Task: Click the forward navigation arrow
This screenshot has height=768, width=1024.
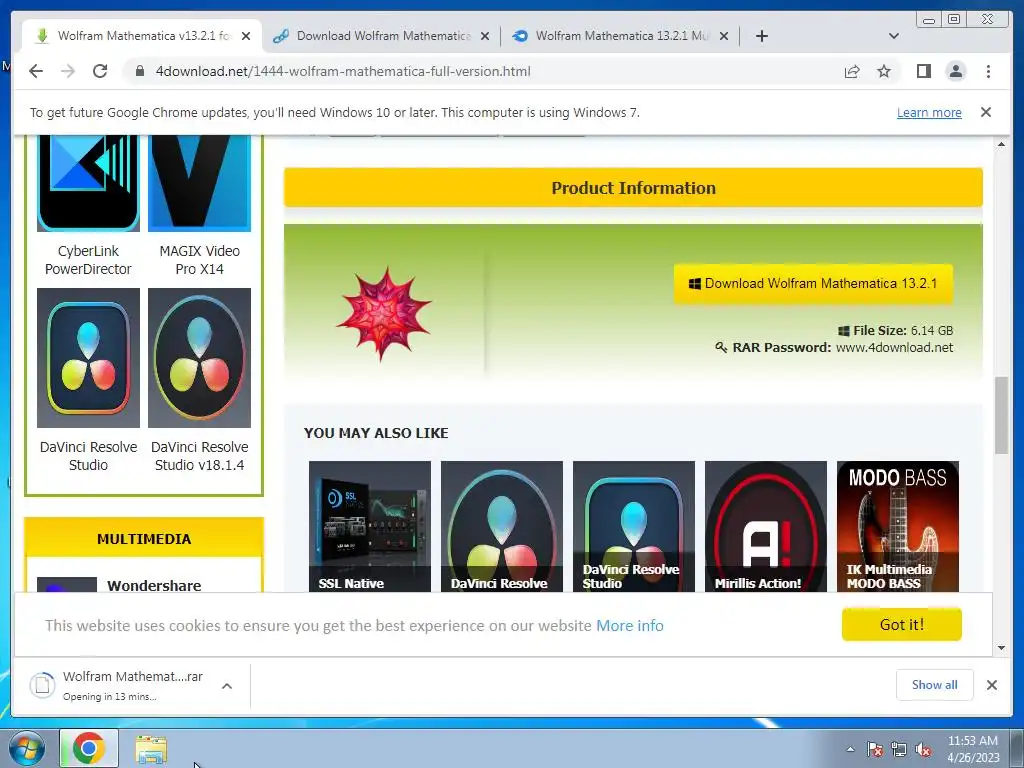Action: pos(68,71)
